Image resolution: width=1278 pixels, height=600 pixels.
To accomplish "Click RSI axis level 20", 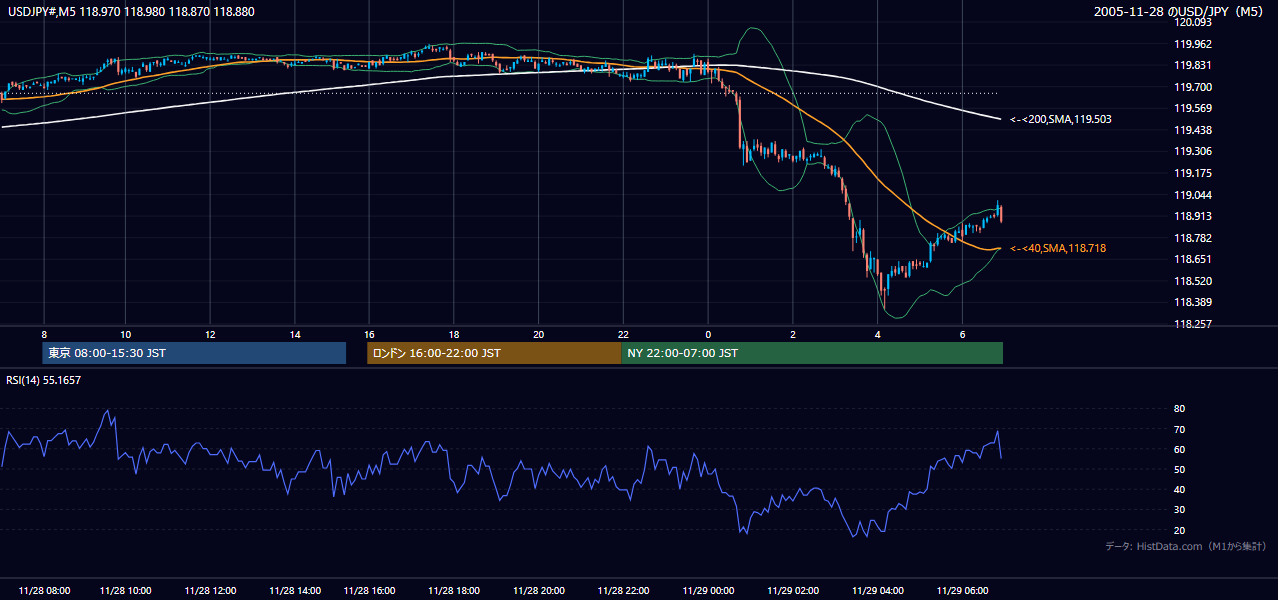I will (x=1180, y=530).
